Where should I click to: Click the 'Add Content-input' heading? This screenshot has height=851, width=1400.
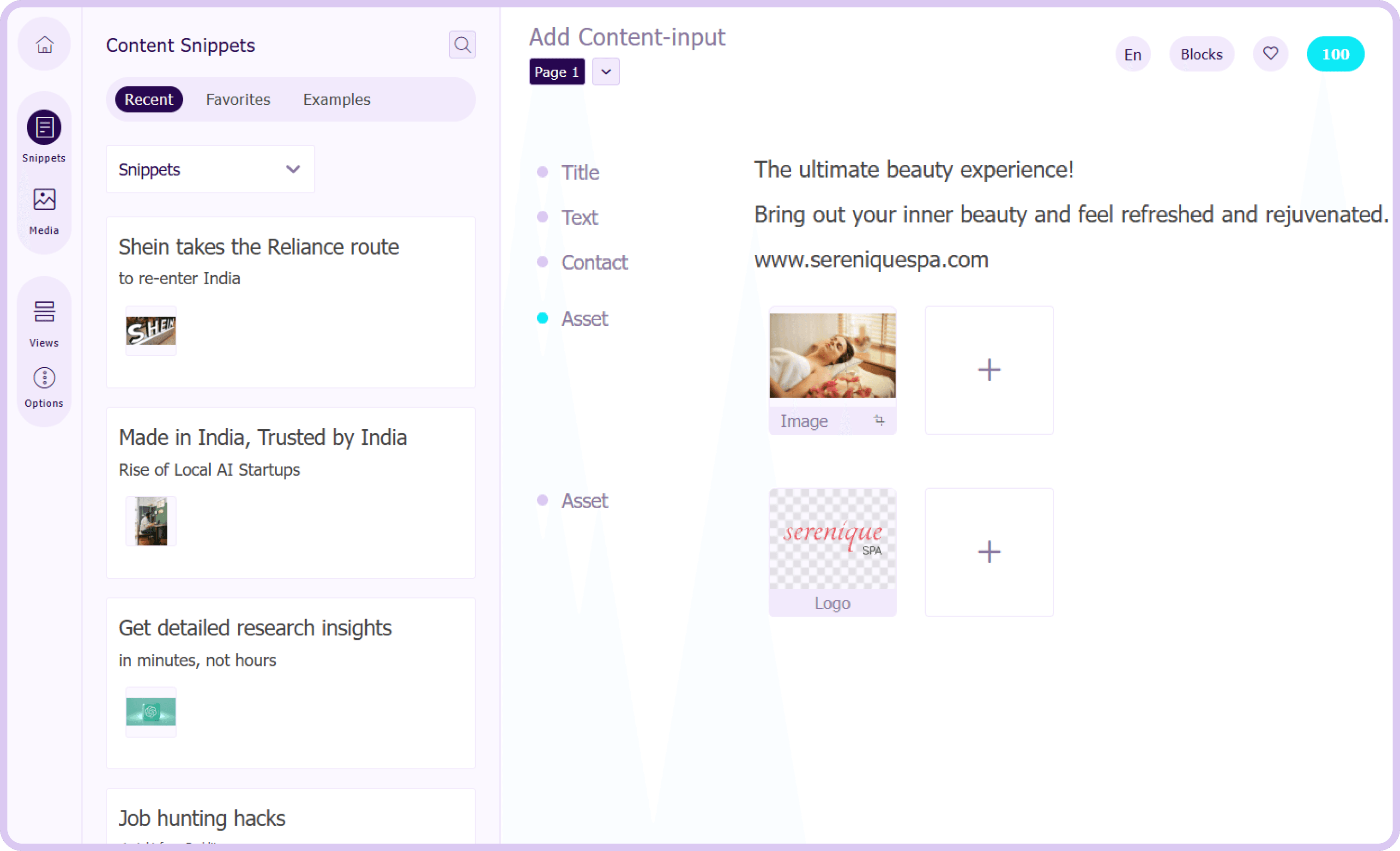coord(627,37)
